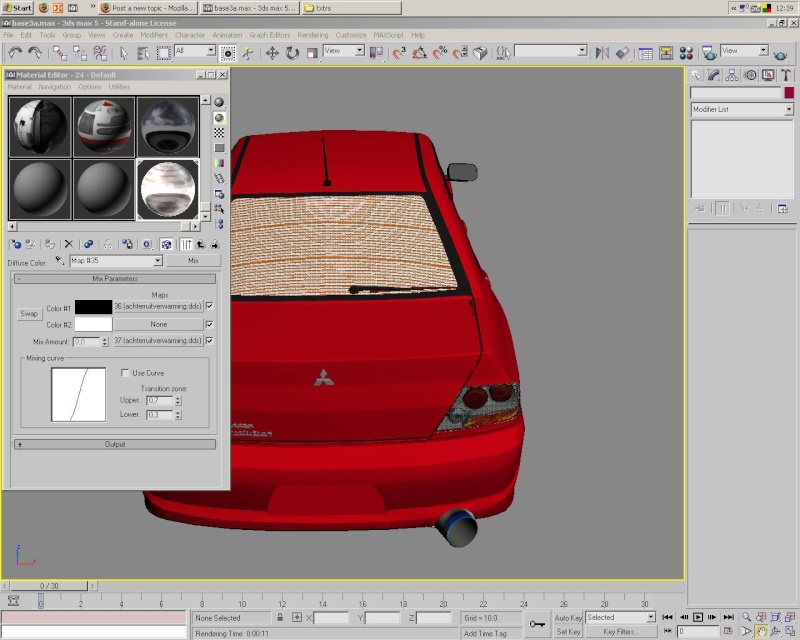Screen dimensions: 800x640
Task: Toggle the Color #2 map checkbox
Action: (209, 324)
